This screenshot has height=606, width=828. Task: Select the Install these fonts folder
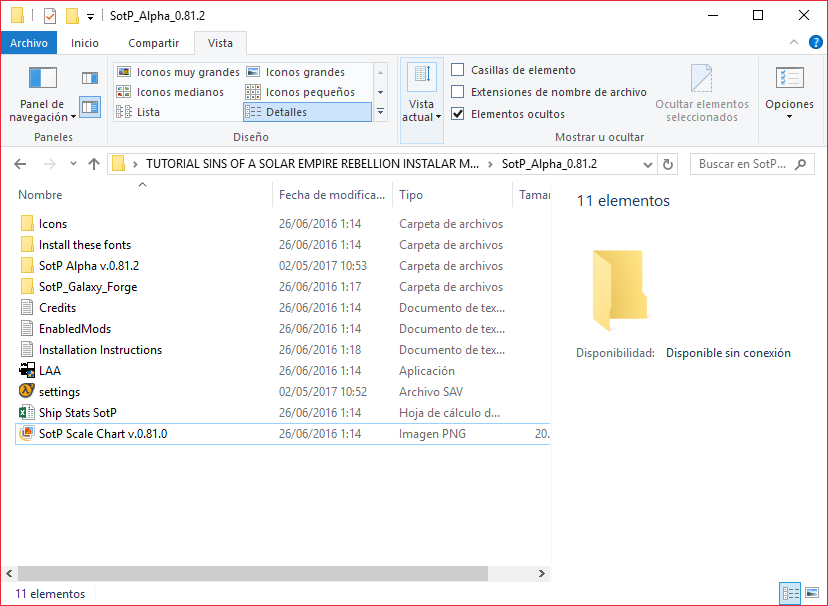click(283, 245)
